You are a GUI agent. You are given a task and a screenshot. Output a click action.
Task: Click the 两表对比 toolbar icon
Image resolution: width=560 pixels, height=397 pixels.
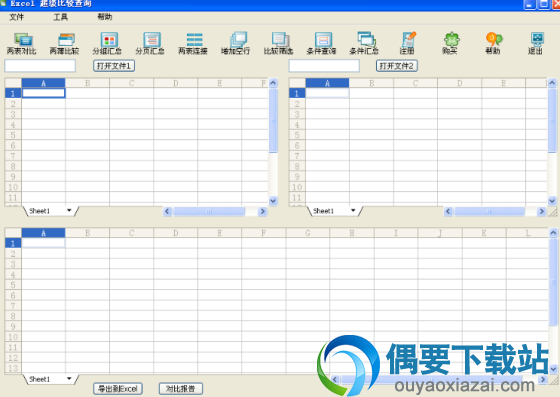pyautogui.click(x=22, y=44)
